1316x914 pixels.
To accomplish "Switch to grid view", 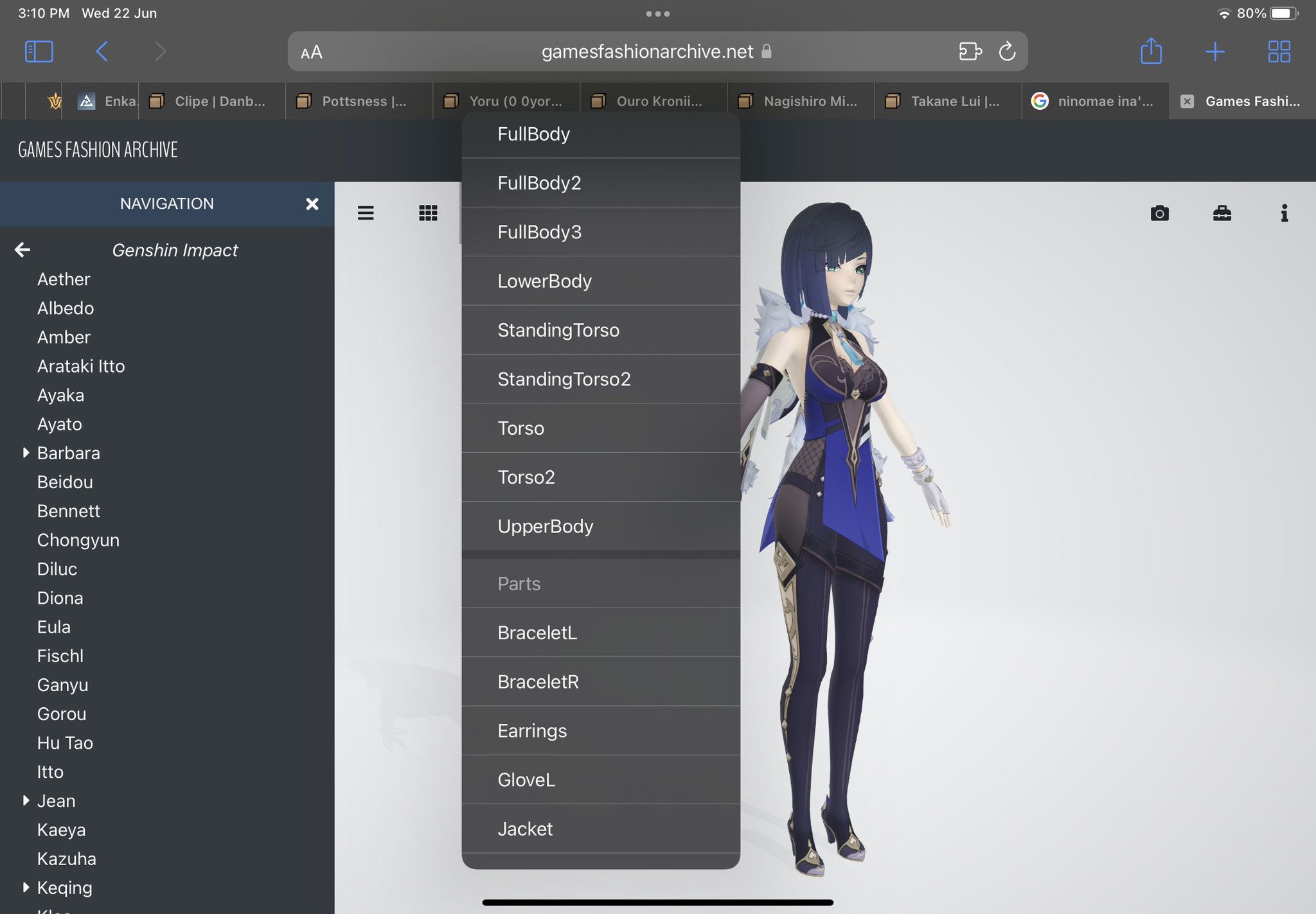I will pyautogui.click(x=428, y=213).
